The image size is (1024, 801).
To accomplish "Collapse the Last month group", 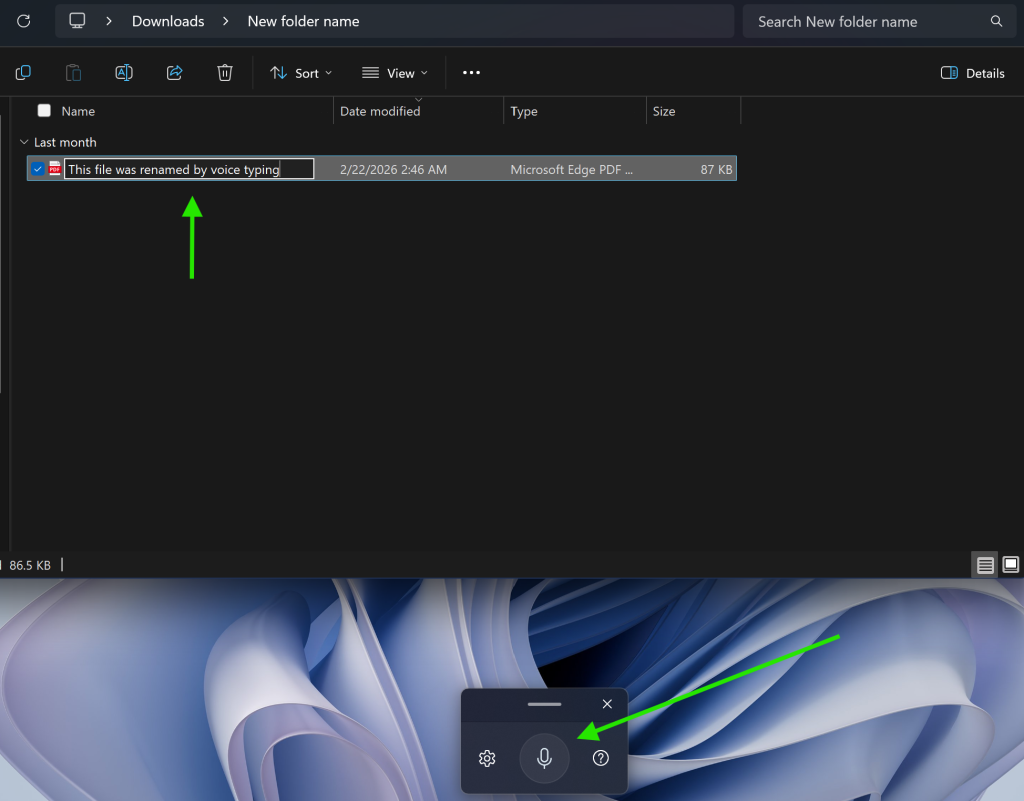I will (x=25, y=142).
